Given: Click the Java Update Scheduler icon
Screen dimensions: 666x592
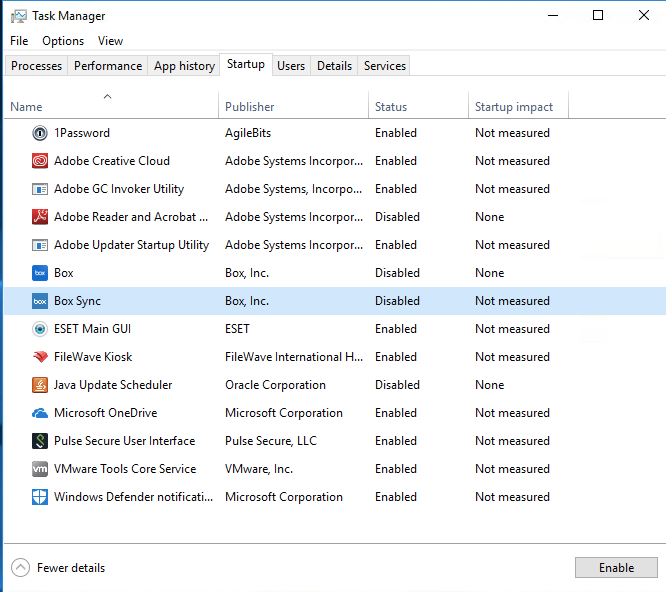Looking at the screenshot, I should [40, 385].
